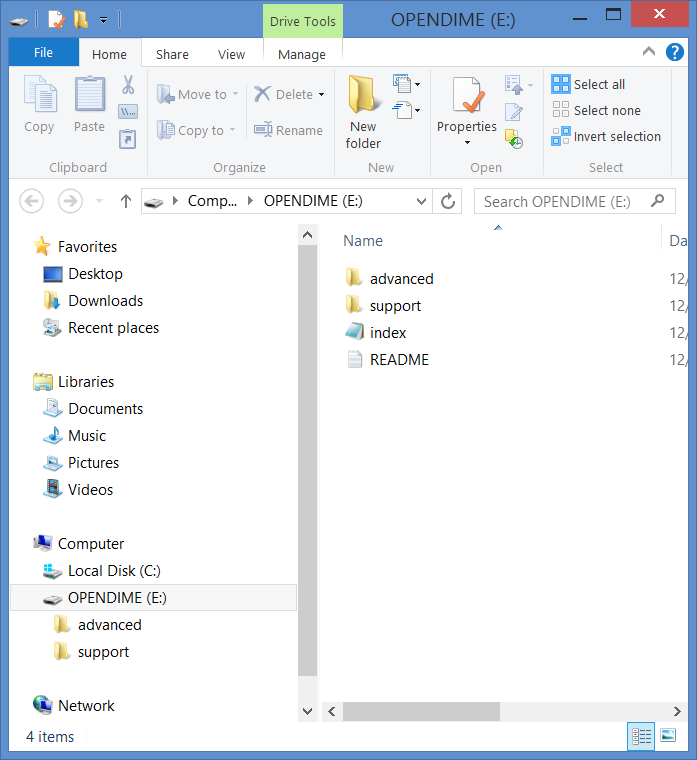Select advanced under OPENDIME (E:) tree
The image size is (697, 760).
(x=98, y=625)
